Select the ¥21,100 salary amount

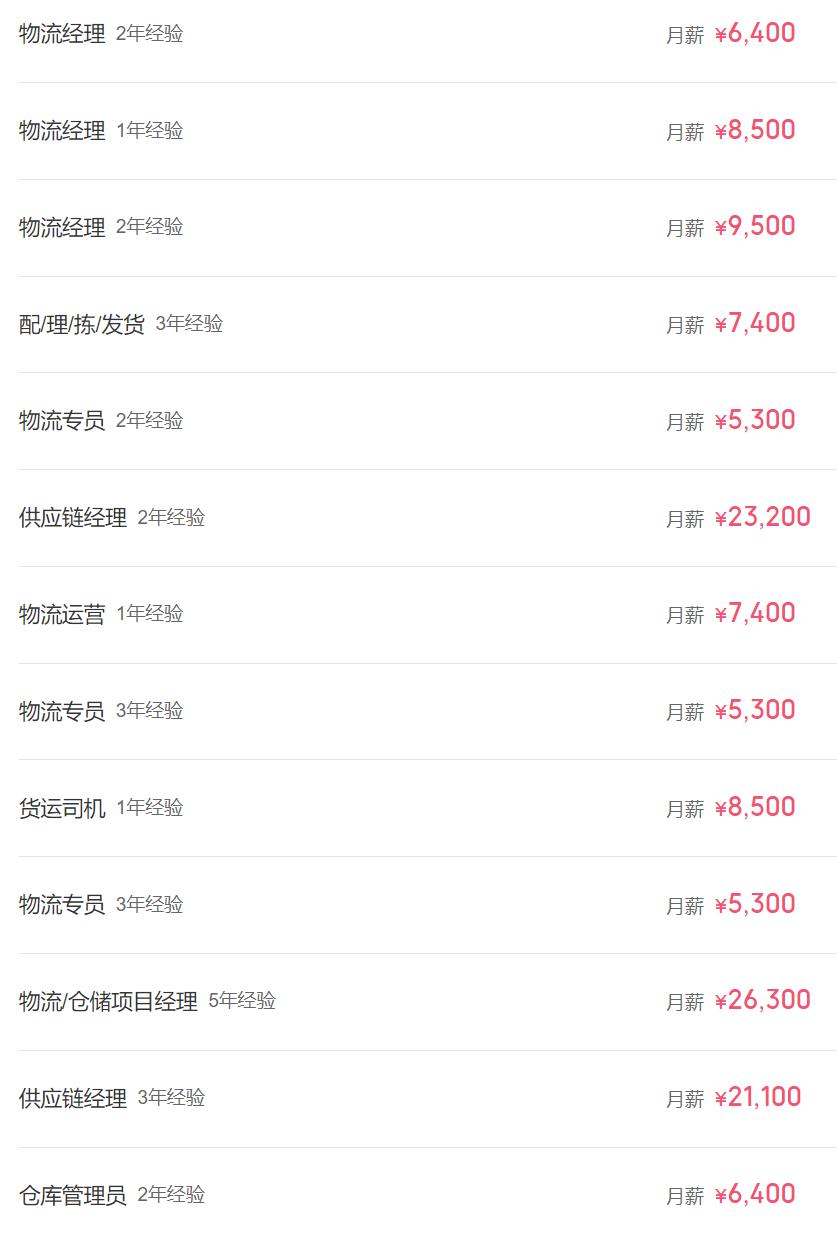758,1097
